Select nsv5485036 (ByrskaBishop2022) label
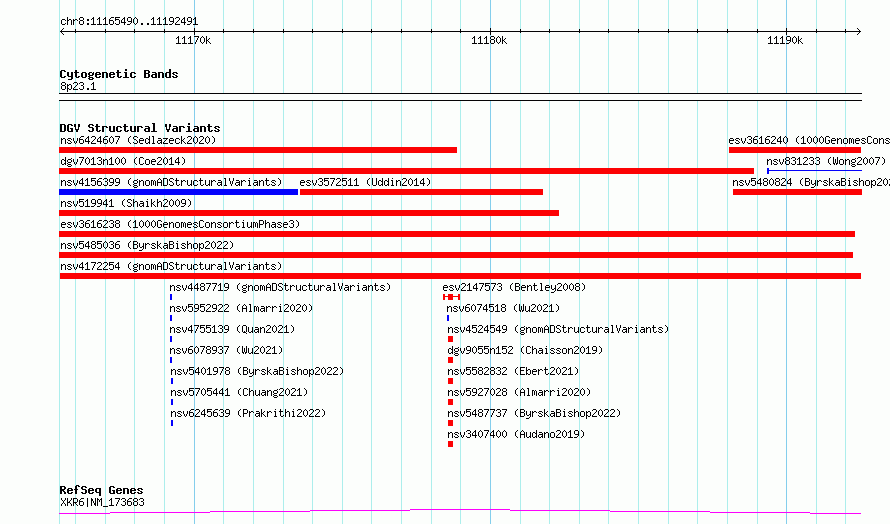Image resolution: width=890 pixels, height=524 pixels. pyautogui.click(x=147, y=245)
